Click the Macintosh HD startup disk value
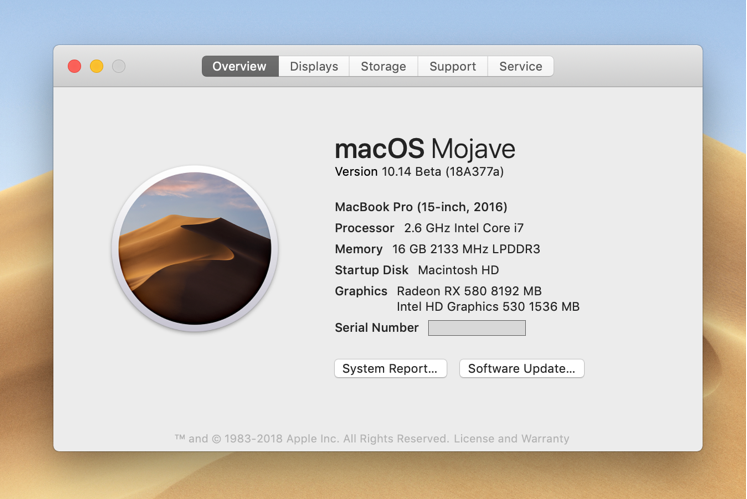This screenshot has width=747, height=499. point(458,270)
